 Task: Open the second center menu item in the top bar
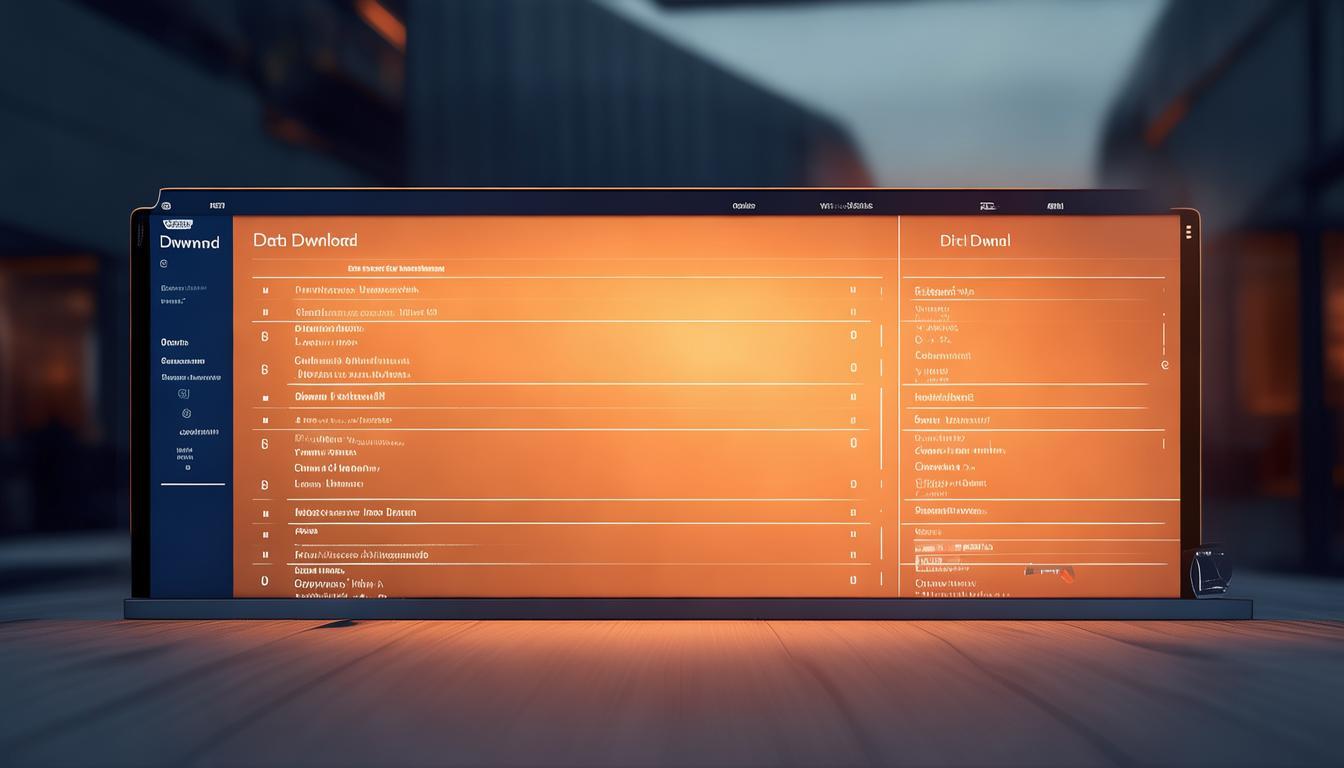pyautogui.click(x=846, y=206)
